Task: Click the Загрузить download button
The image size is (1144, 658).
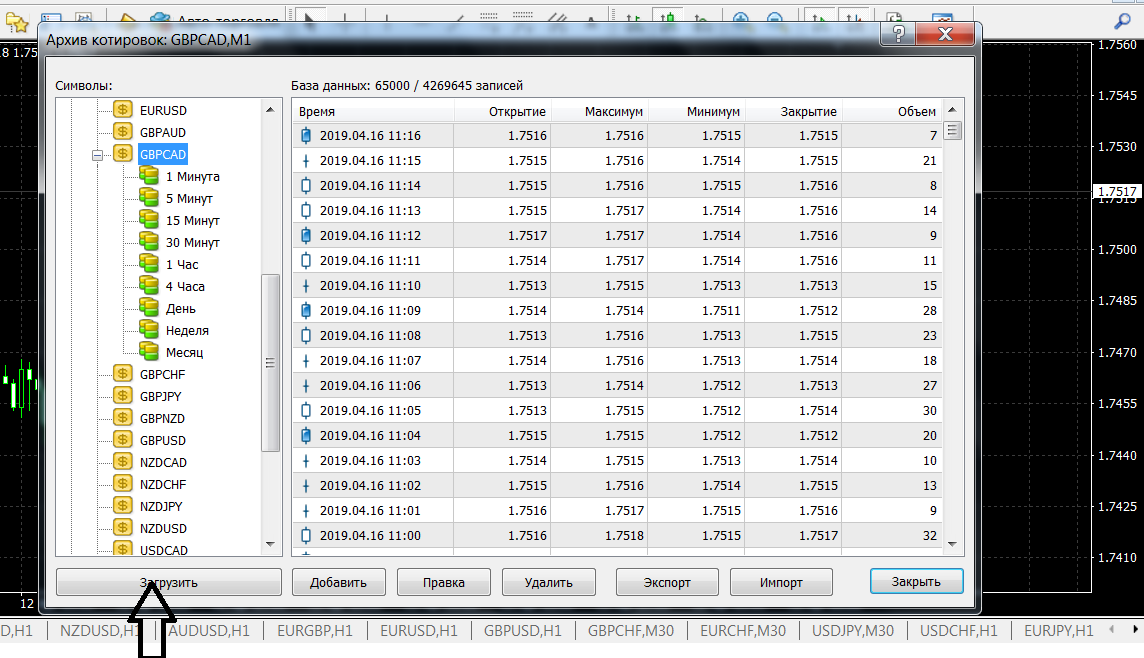Action: [x=169, y=582]
